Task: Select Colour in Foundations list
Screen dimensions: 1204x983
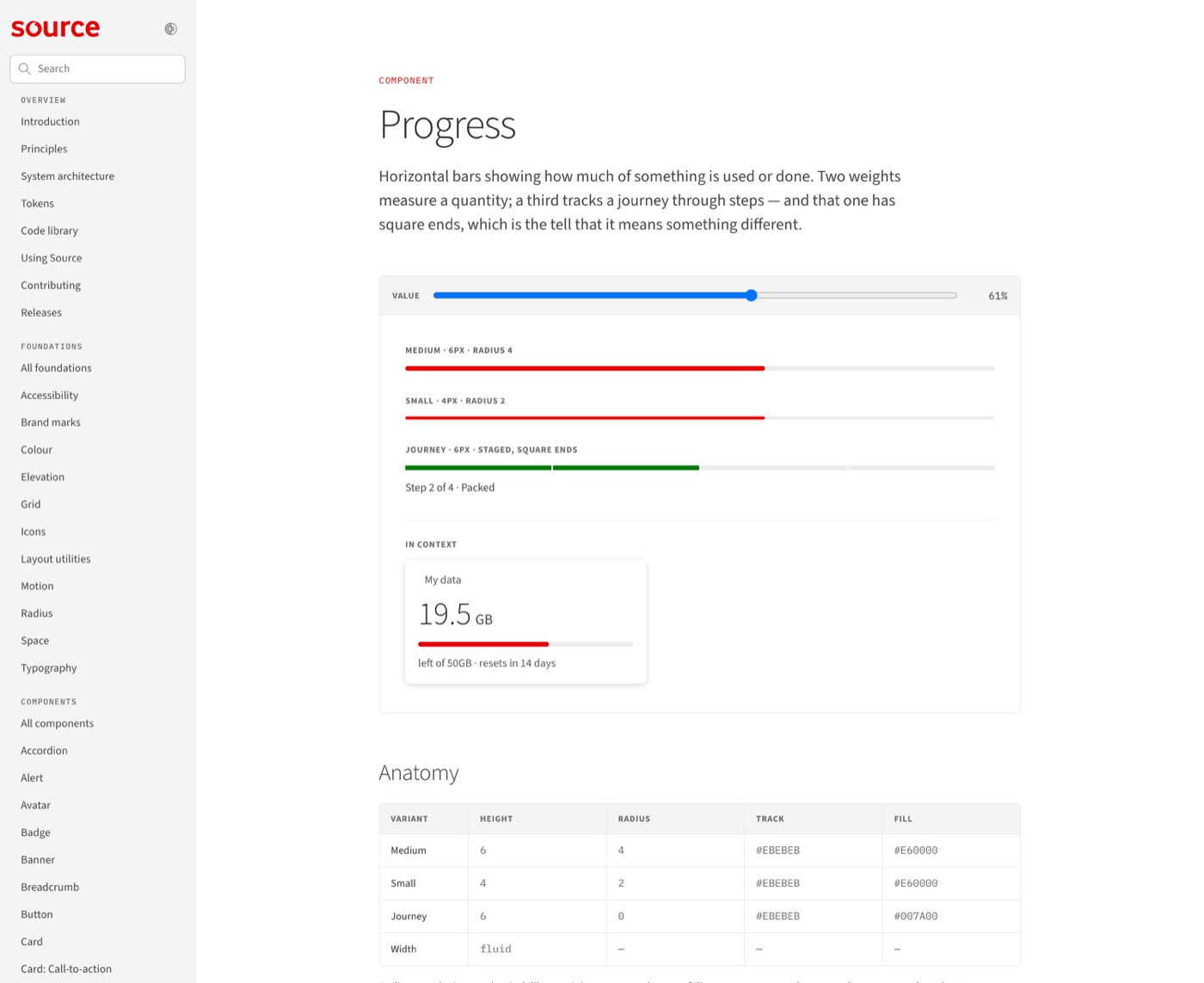Action: click(x=36, y=450)
